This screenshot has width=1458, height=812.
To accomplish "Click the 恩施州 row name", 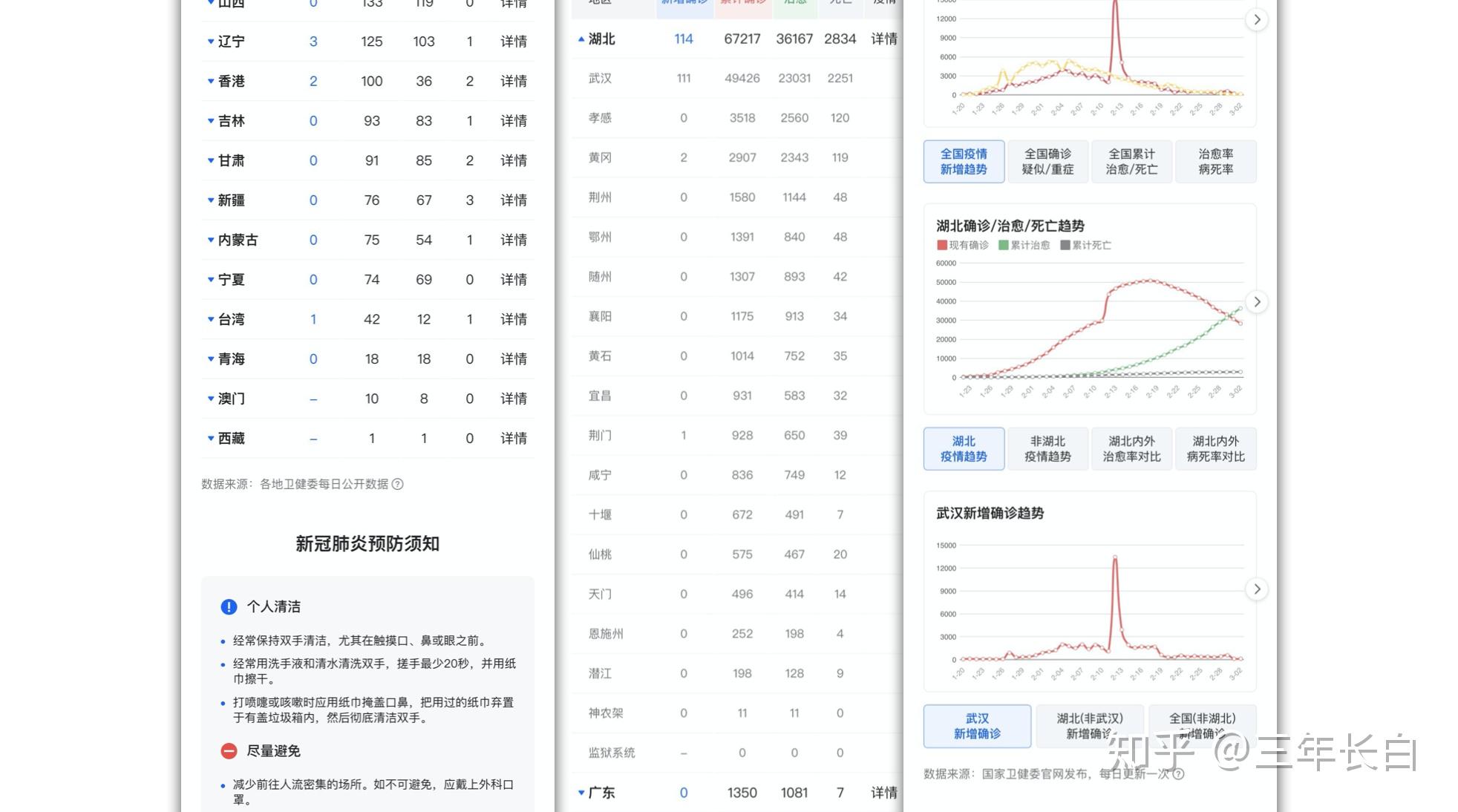I will coord(606,634).
